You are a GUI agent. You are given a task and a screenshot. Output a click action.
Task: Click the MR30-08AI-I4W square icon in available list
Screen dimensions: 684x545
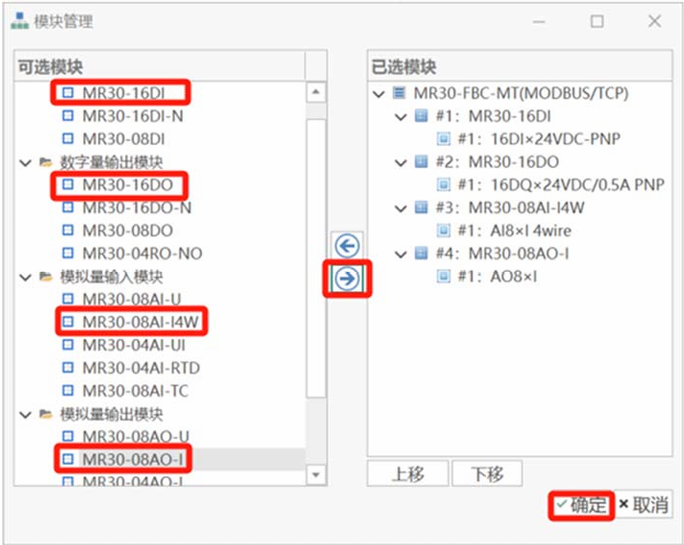coord(68,322)
